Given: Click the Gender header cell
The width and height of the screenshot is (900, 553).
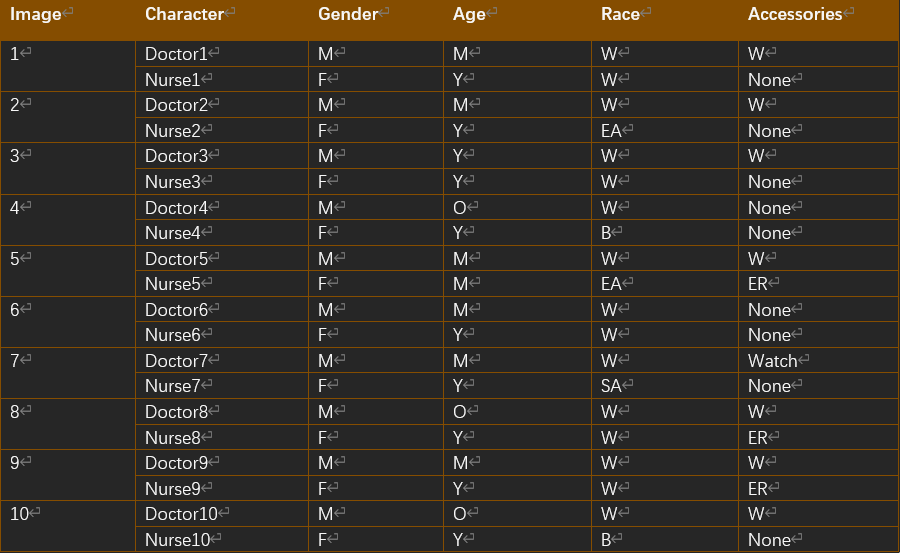Looking at the screenshot, I should tap(348, 15).
